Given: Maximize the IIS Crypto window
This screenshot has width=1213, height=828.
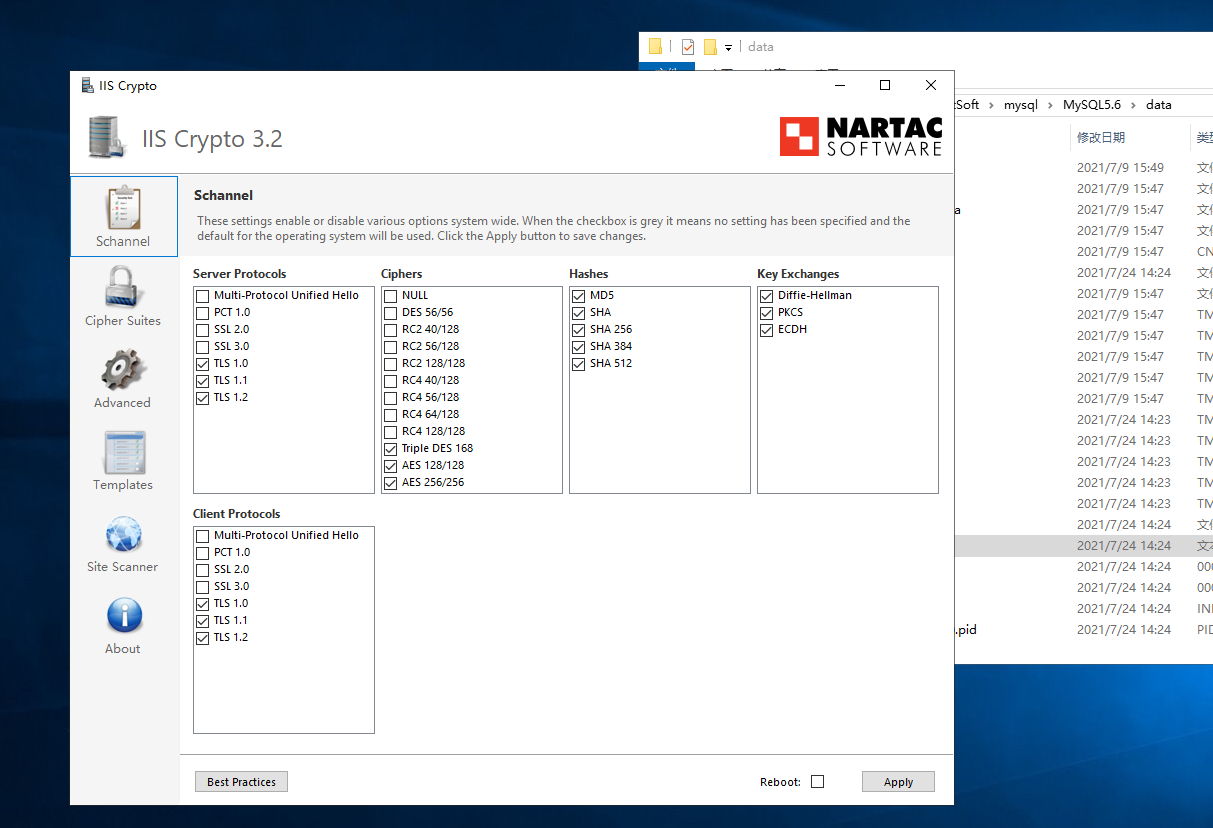Looking at the screenshot, I should 885,86.
